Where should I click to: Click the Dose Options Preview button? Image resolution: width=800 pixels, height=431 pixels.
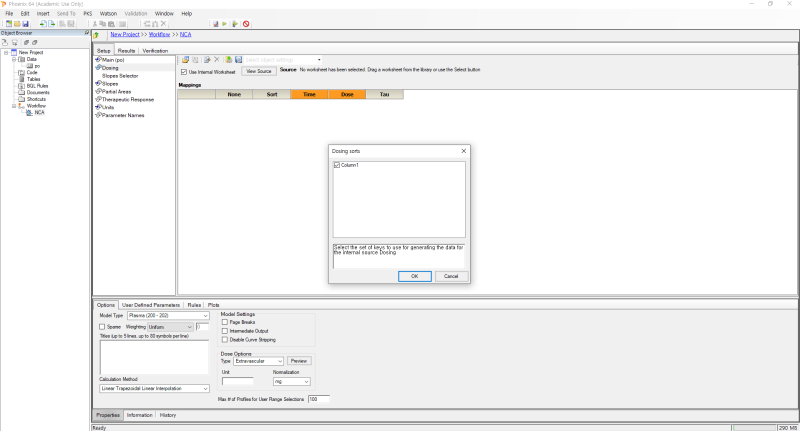coord(299,361)
